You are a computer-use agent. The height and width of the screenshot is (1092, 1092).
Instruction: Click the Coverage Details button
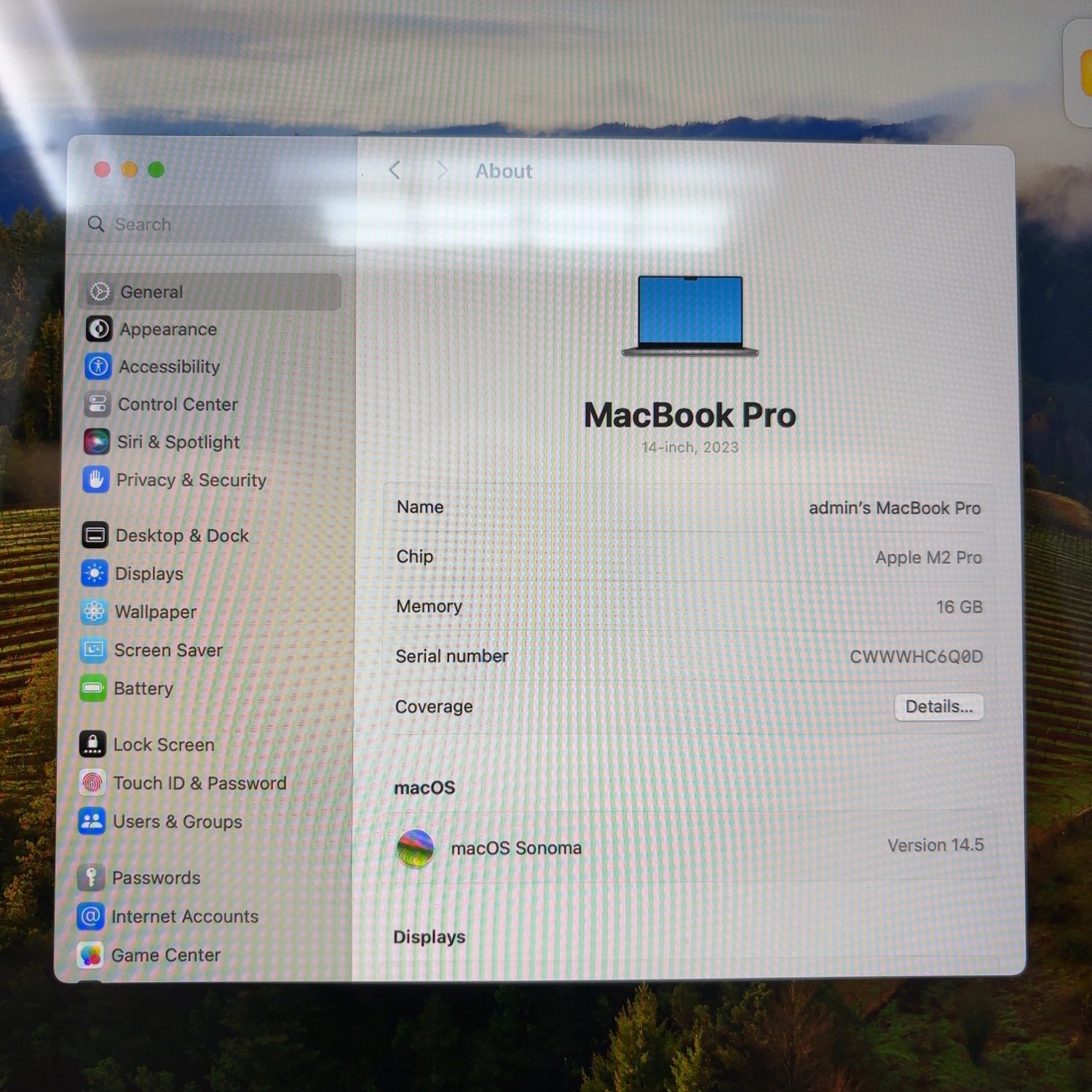[x=938, y=706]
